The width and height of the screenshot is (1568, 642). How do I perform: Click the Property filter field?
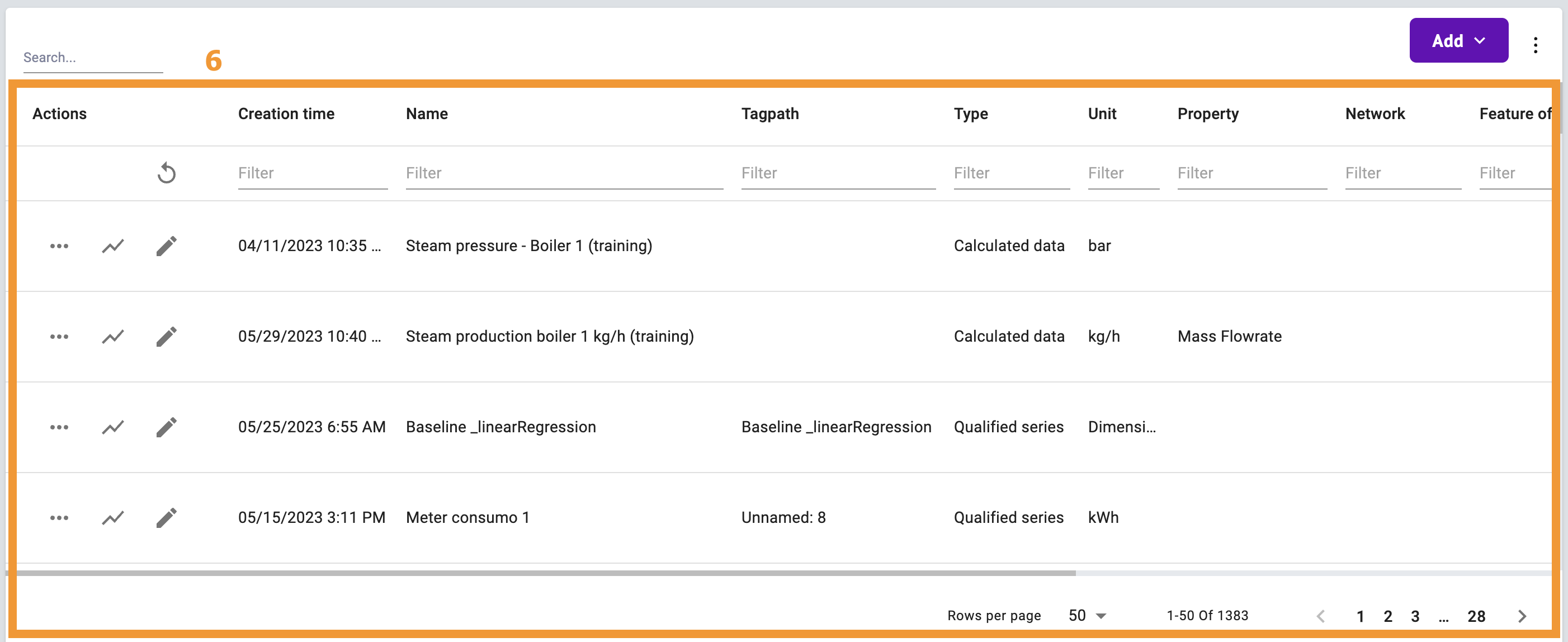coord(1252,173)
